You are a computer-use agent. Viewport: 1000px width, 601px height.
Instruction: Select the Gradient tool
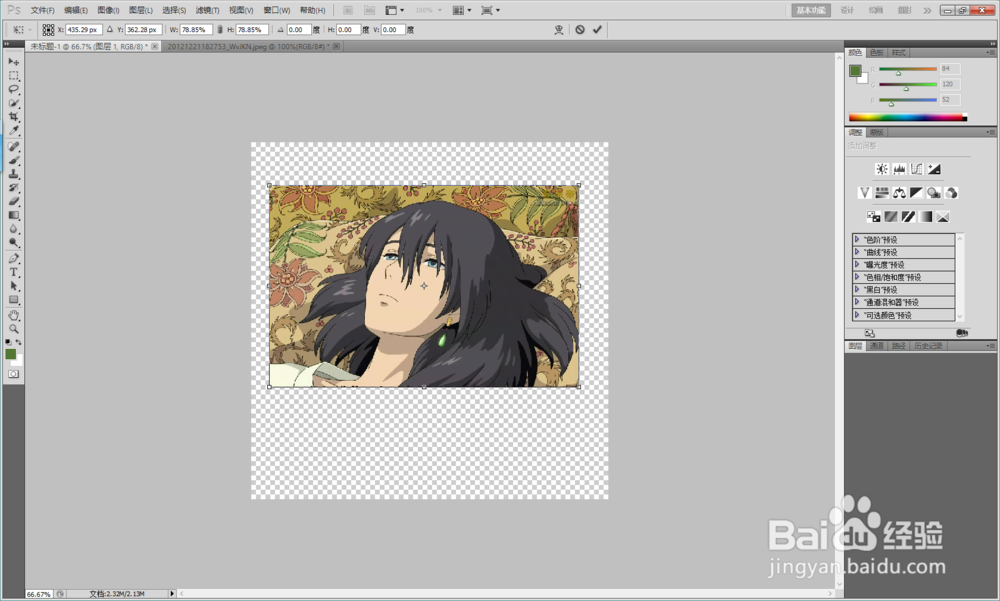tap(13, 215)
